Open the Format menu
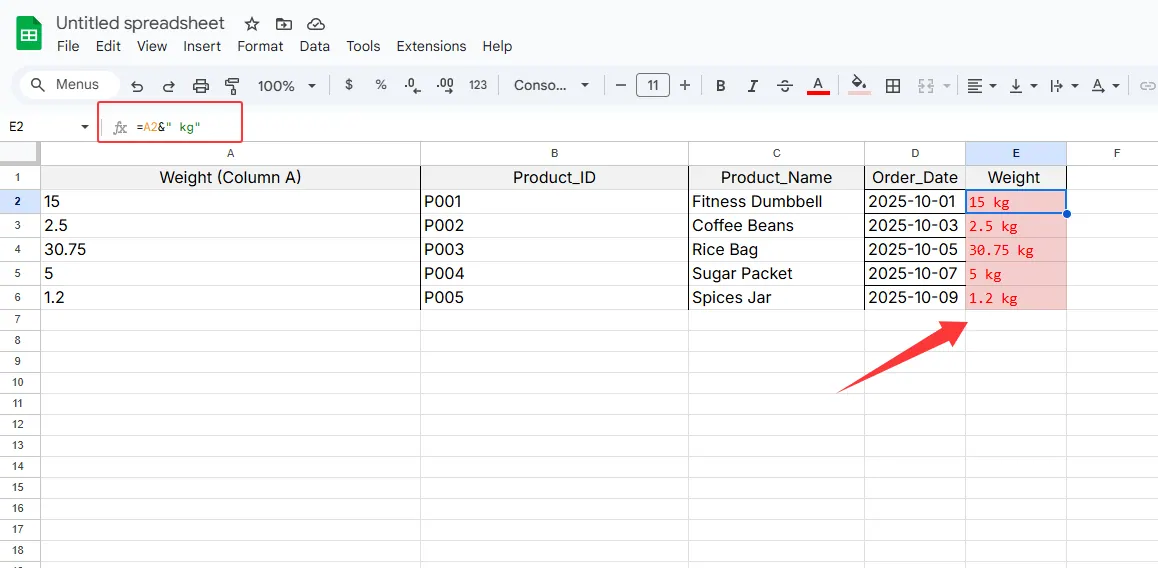 [x=260, y=46]
